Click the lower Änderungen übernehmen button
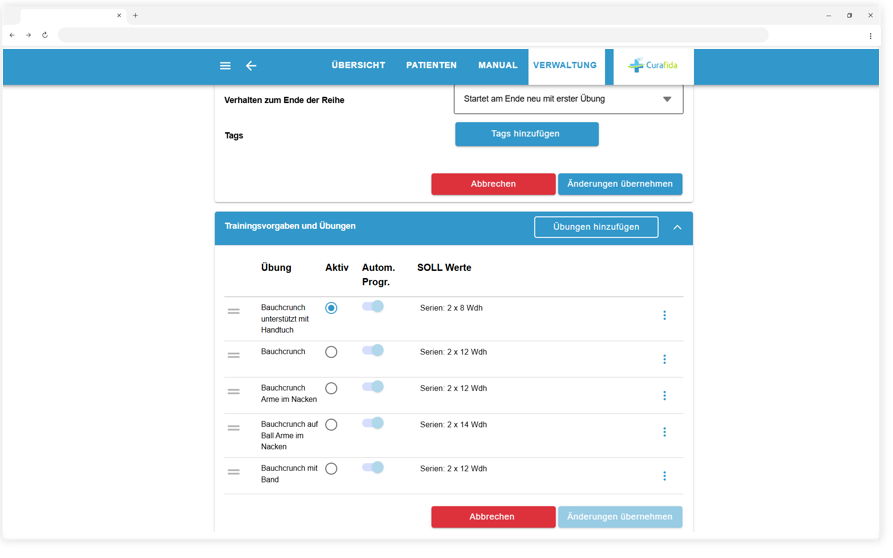The width and height of the screenshot is (893, 558). [x=620, y=517]
